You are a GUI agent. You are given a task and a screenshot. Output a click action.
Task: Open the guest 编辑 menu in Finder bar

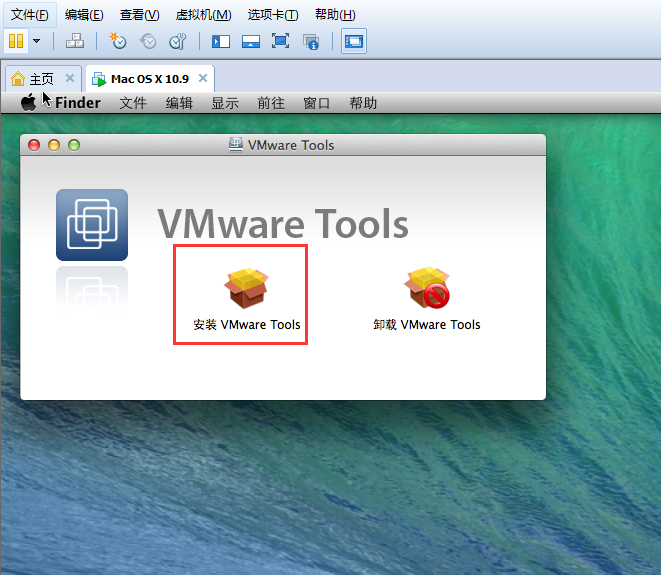click(x=179, y=103)
